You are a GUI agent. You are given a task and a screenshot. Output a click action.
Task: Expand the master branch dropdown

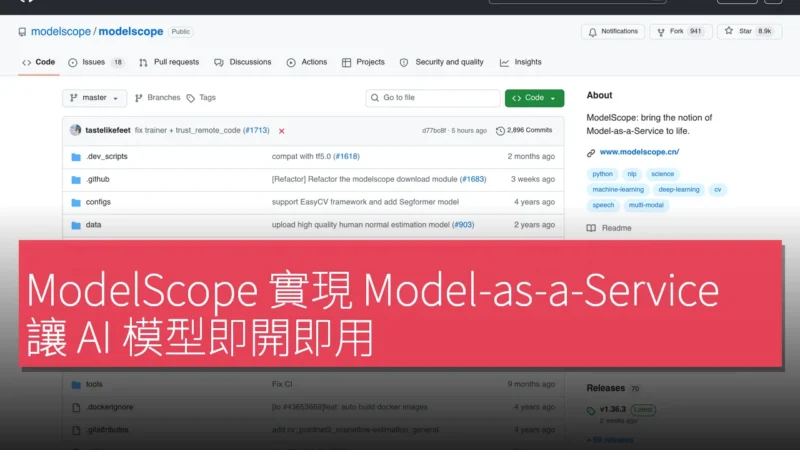(94, 98)
